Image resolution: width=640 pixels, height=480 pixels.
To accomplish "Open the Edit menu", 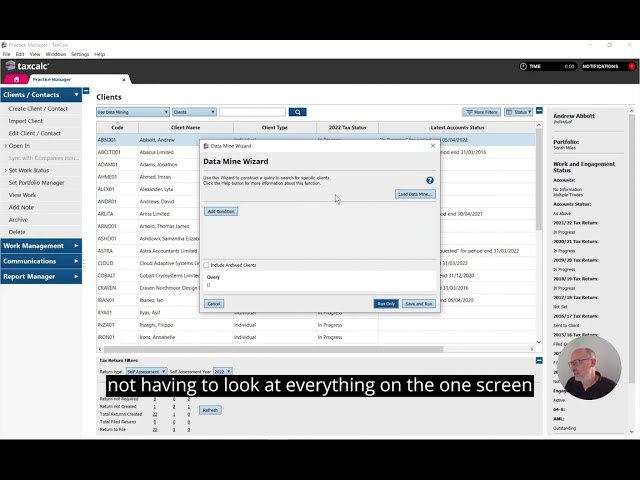I will [20, 54].
